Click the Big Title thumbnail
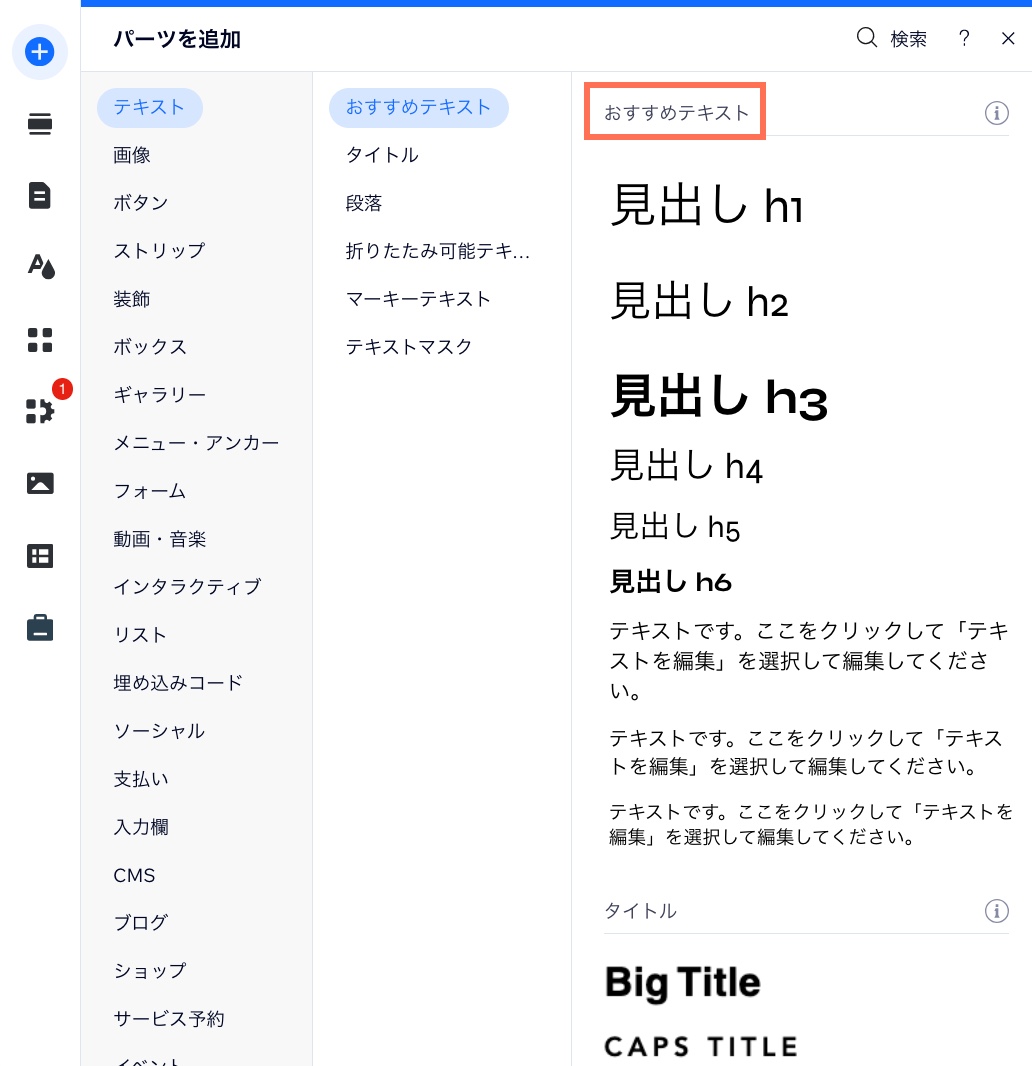The height and width of the screenshot is (1066, 1032). click(681, 982)
